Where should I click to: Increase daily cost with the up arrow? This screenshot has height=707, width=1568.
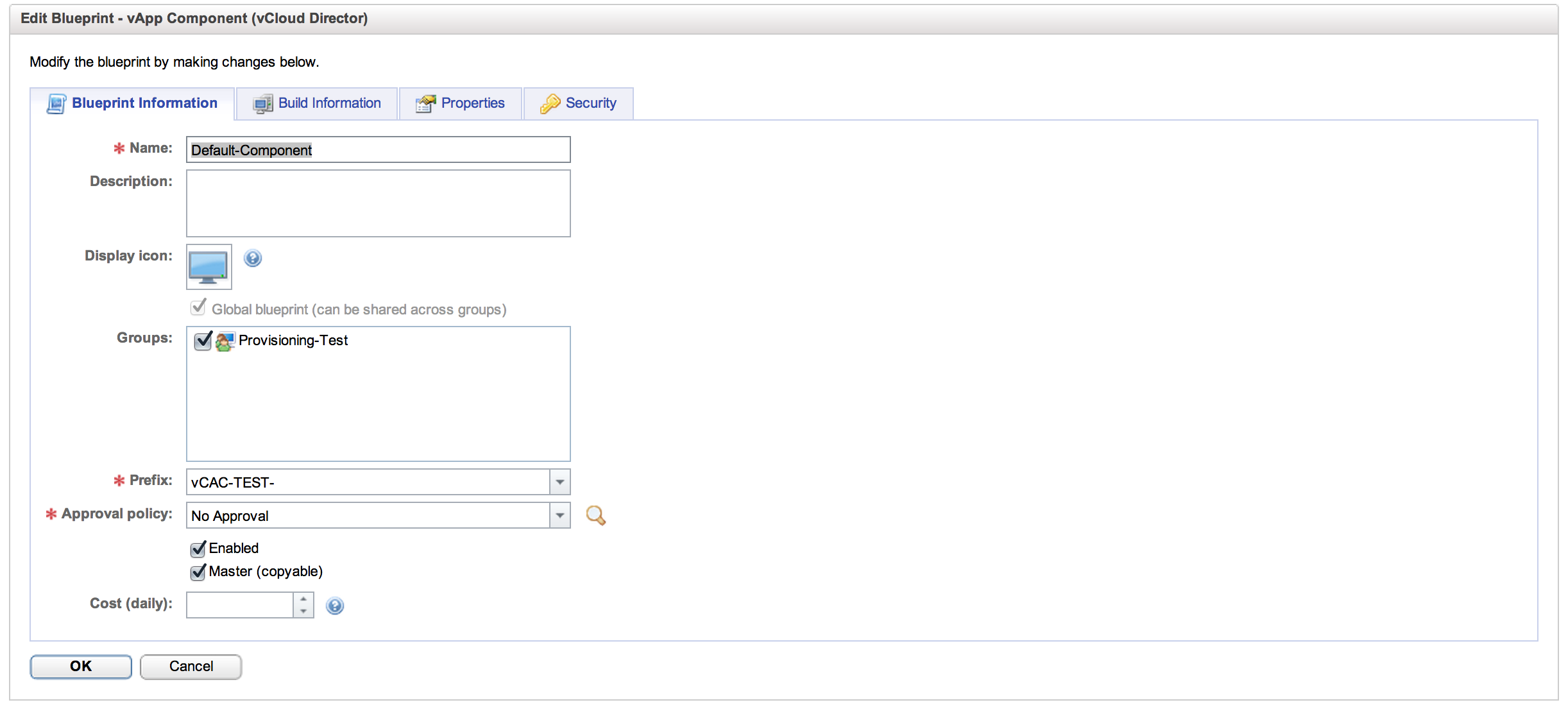(x=303, y=599)
